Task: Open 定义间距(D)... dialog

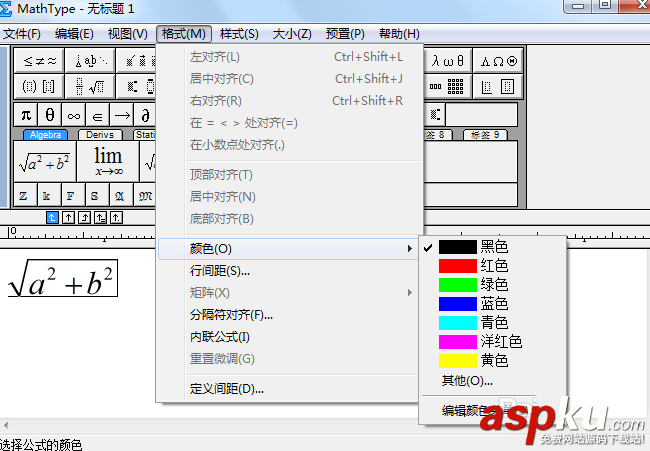Action: 289,388
